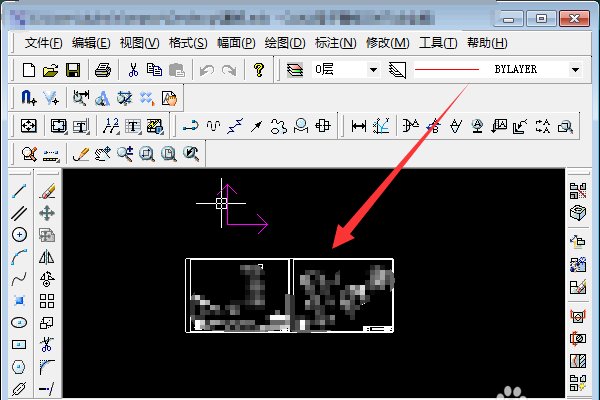The height and width of the screenshot is (400, 600).
Task: Click the Eraser delete tool
Action: click(46, 191)
